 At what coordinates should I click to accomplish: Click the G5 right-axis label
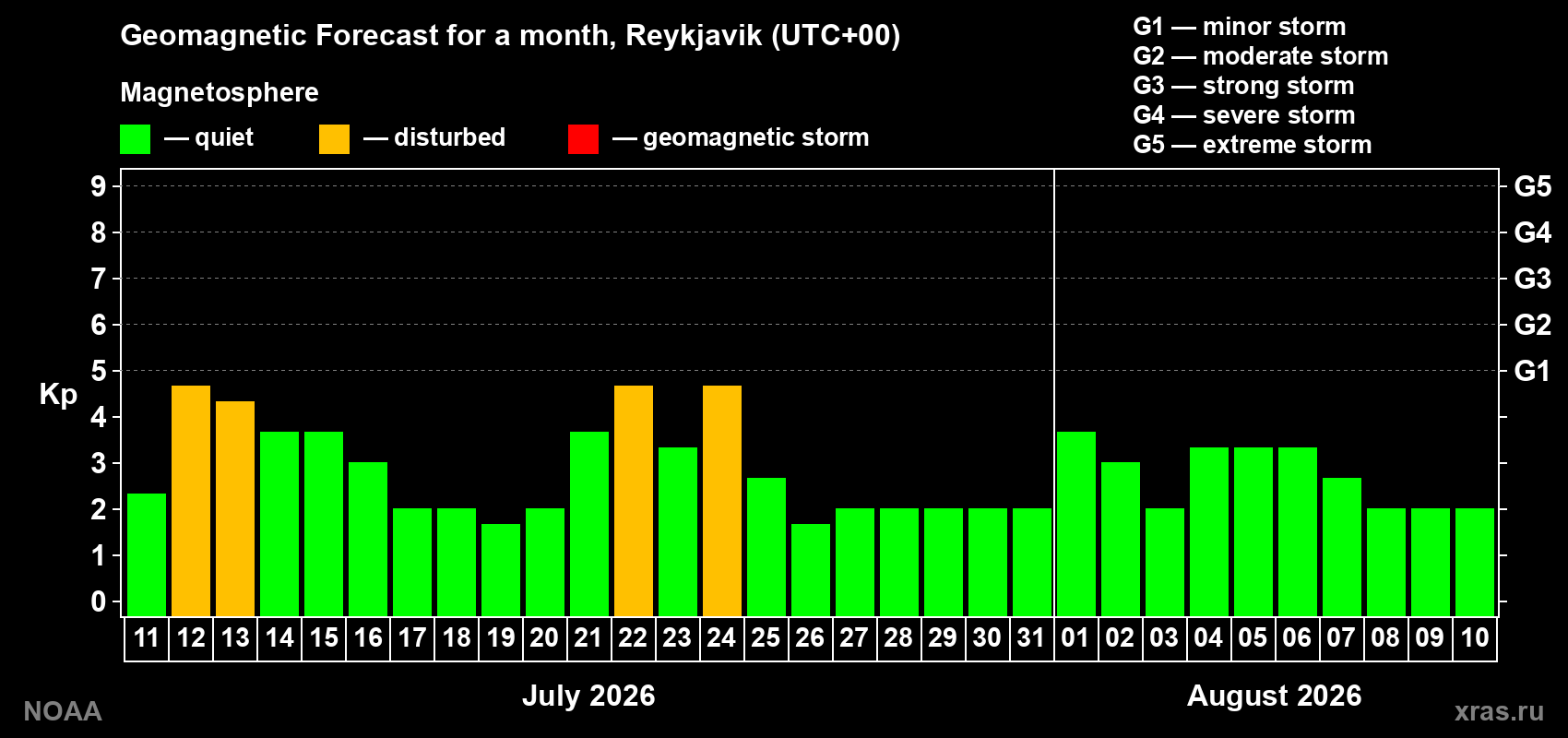pos(1533,186)
